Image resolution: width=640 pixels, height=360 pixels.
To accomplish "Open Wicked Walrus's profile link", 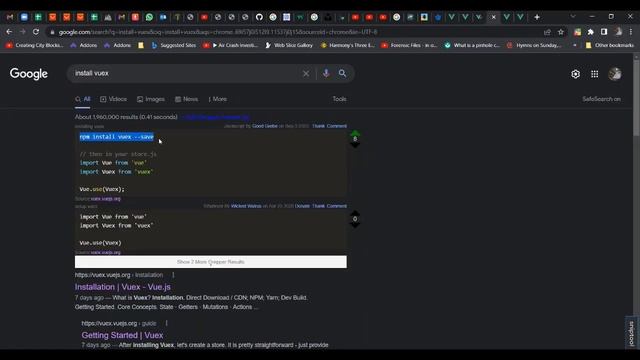I will (246, 206).
